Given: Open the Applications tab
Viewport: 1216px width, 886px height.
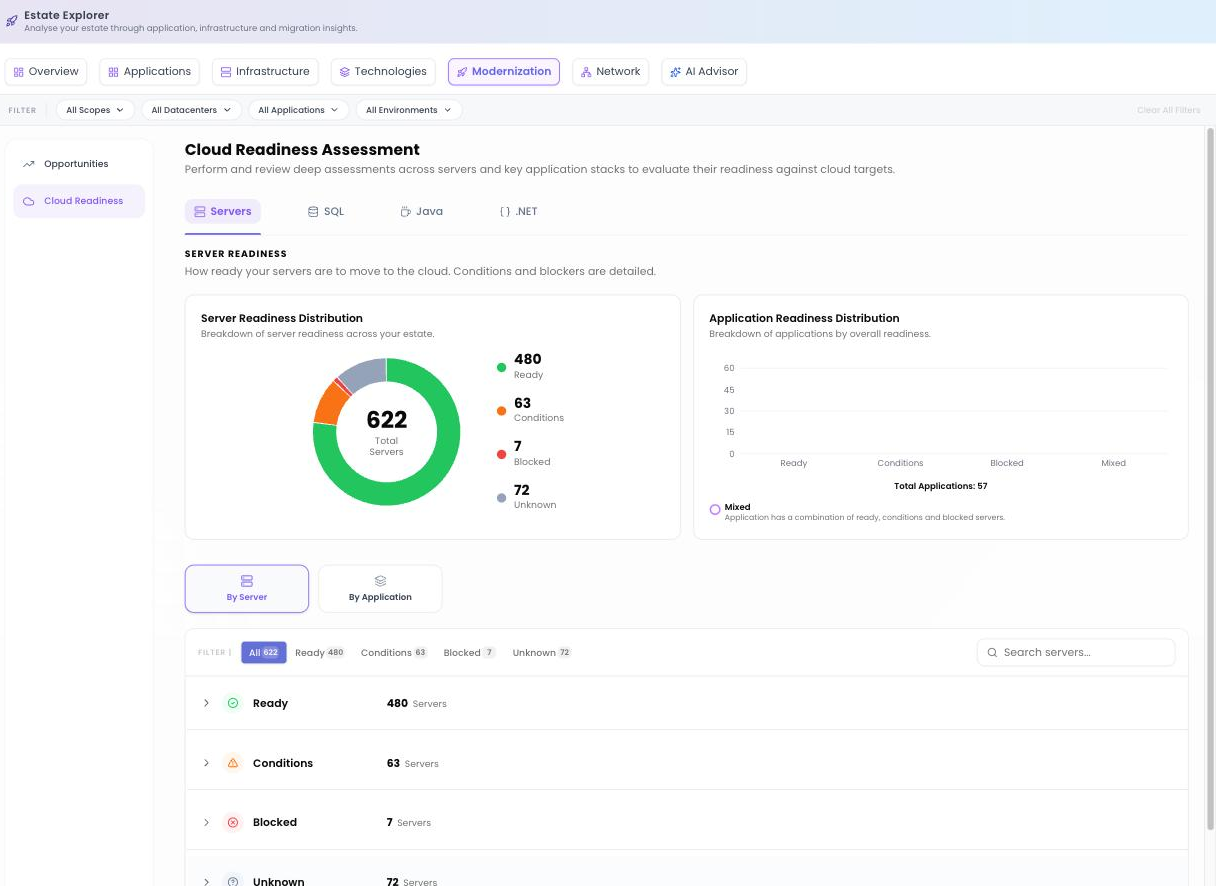Looking at the screenshot, I should (x=150, y=72).
